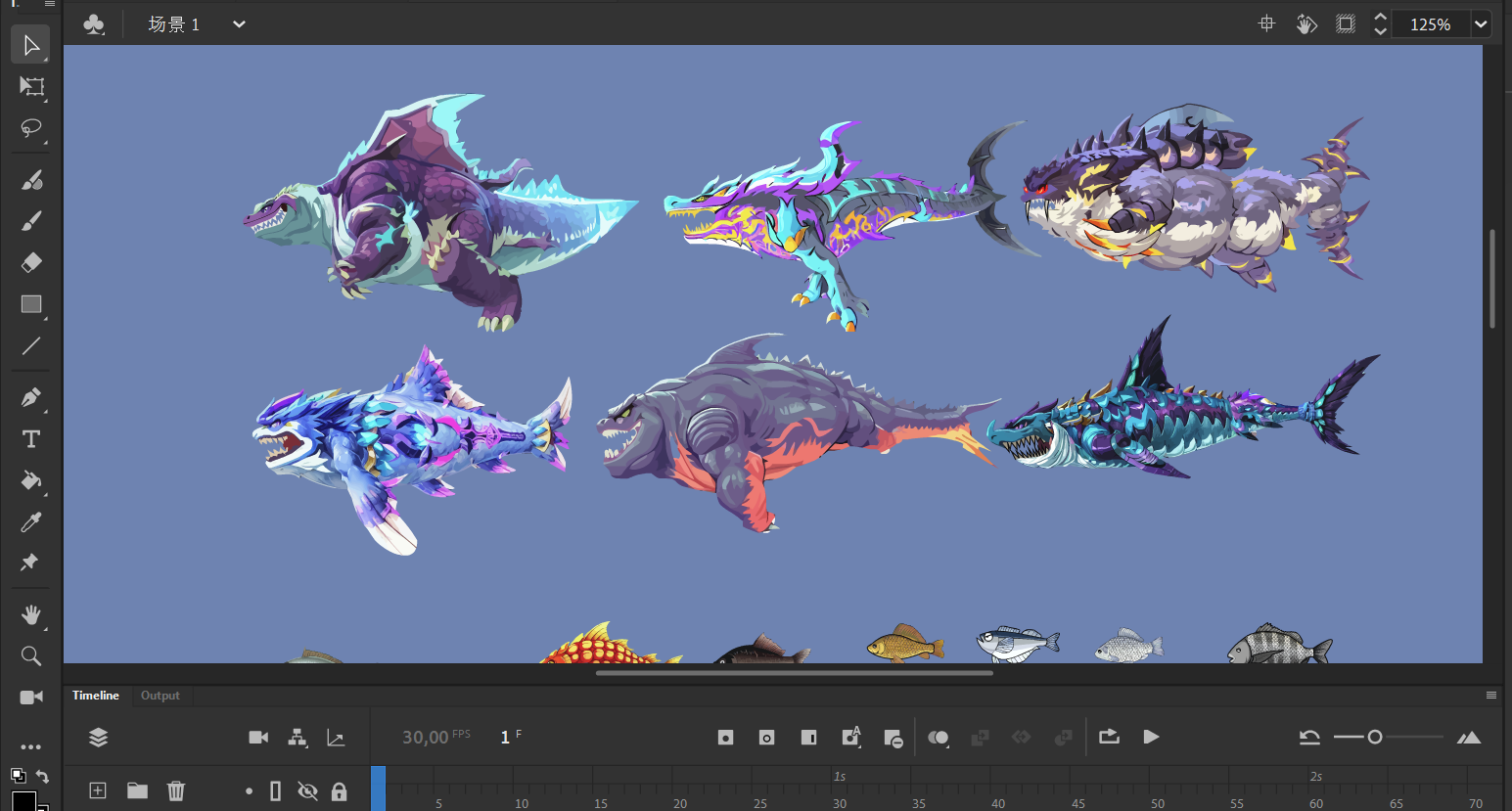Pick the Zoom magnifier tool
Image resolution: width=1512 pixels, height=811 pixels.
tap(31, 655)
